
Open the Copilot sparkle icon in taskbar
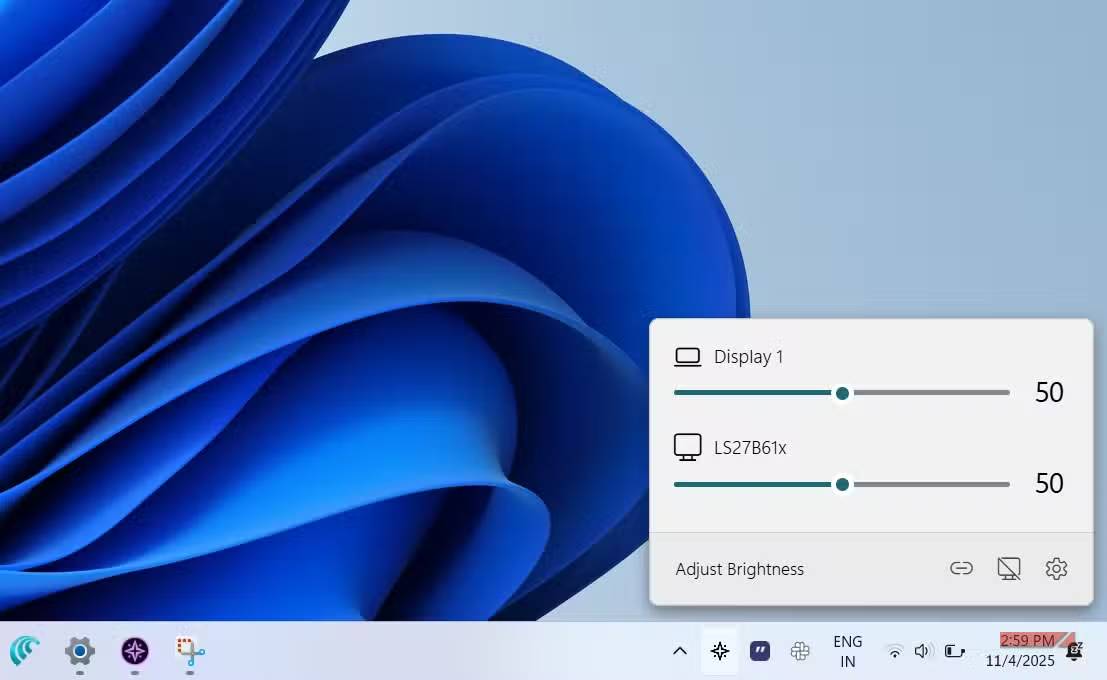(720, 651)
